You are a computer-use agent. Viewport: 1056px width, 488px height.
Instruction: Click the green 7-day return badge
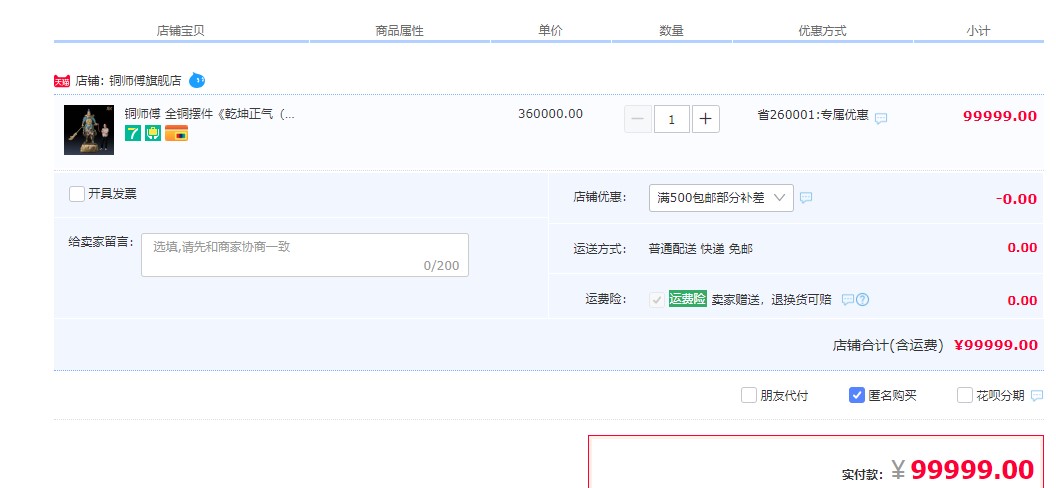click(133, 133)
